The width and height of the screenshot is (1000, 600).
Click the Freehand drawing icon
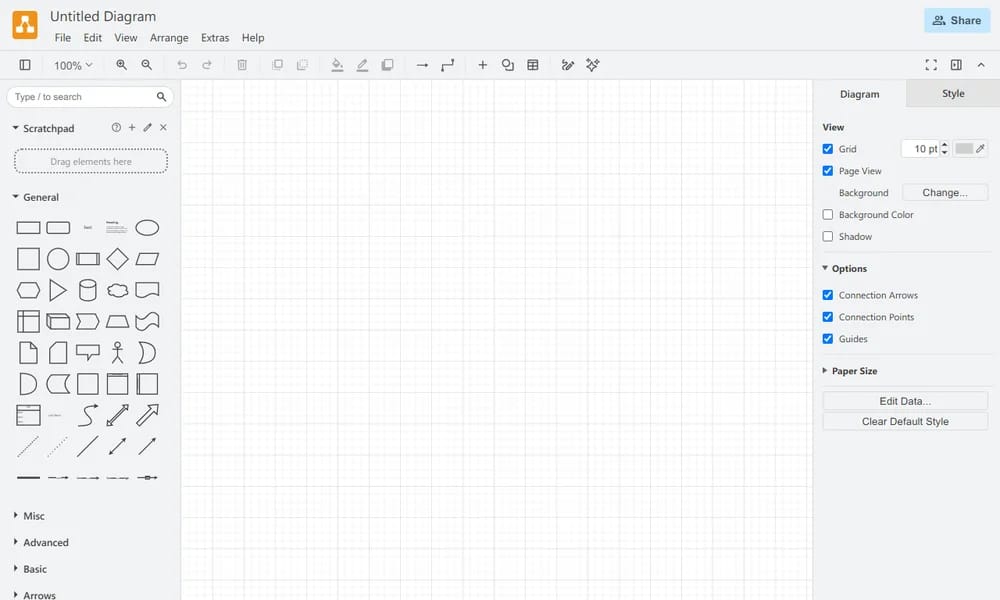coord(568,65)
